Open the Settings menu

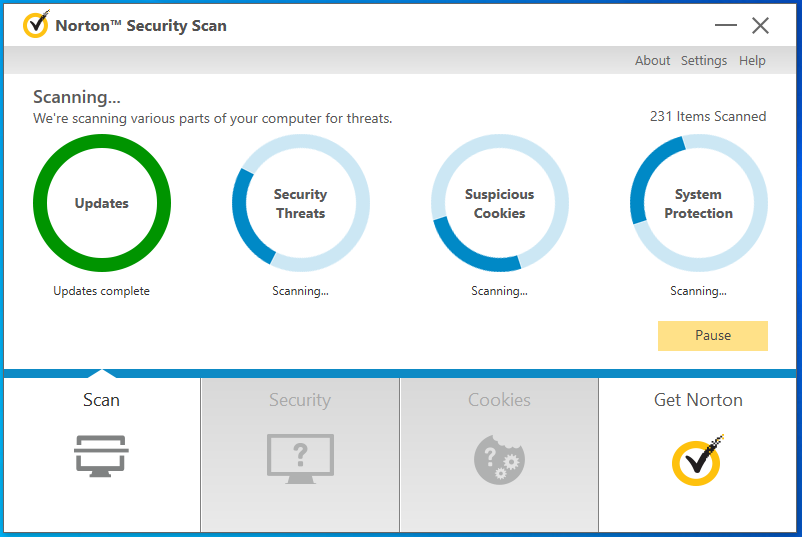(x=704, y=61)
